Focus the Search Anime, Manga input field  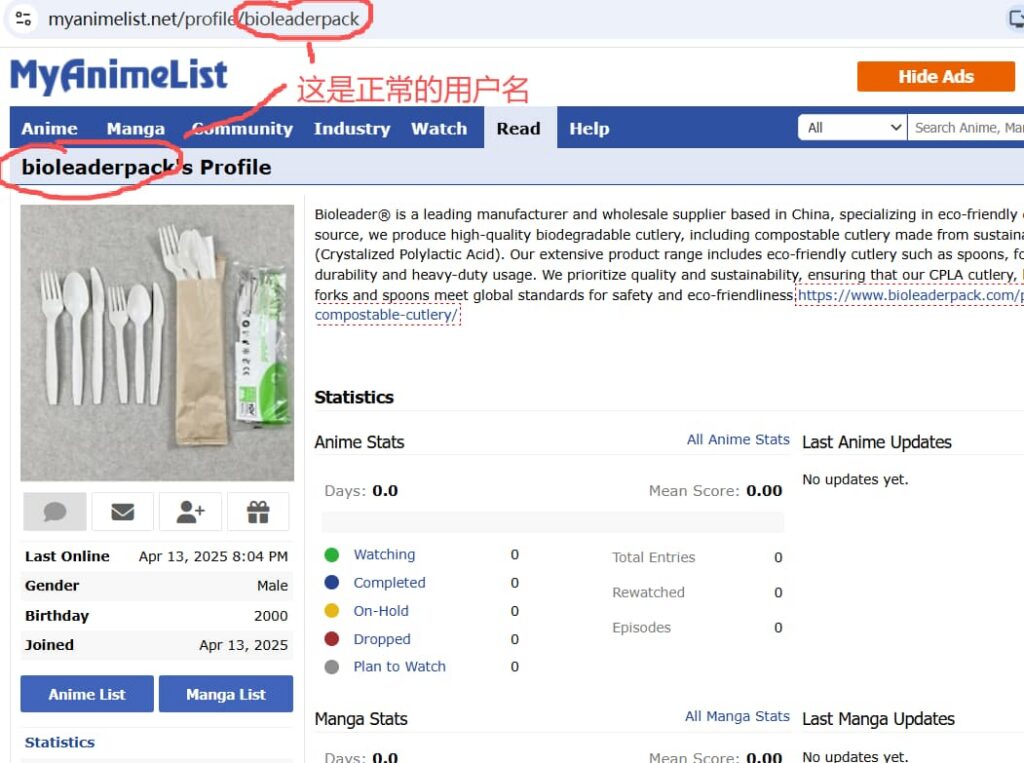click(x=967, y=127)
